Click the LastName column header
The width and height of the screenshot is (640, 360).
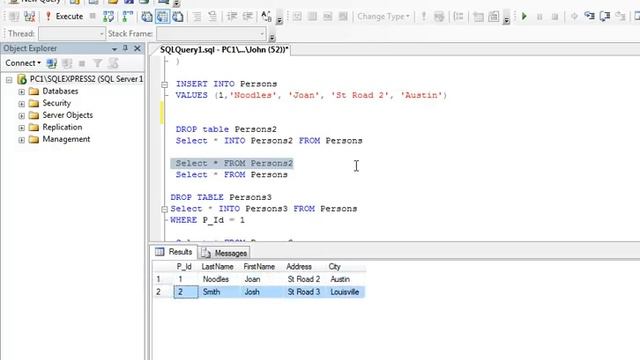[x=218, y=267]
